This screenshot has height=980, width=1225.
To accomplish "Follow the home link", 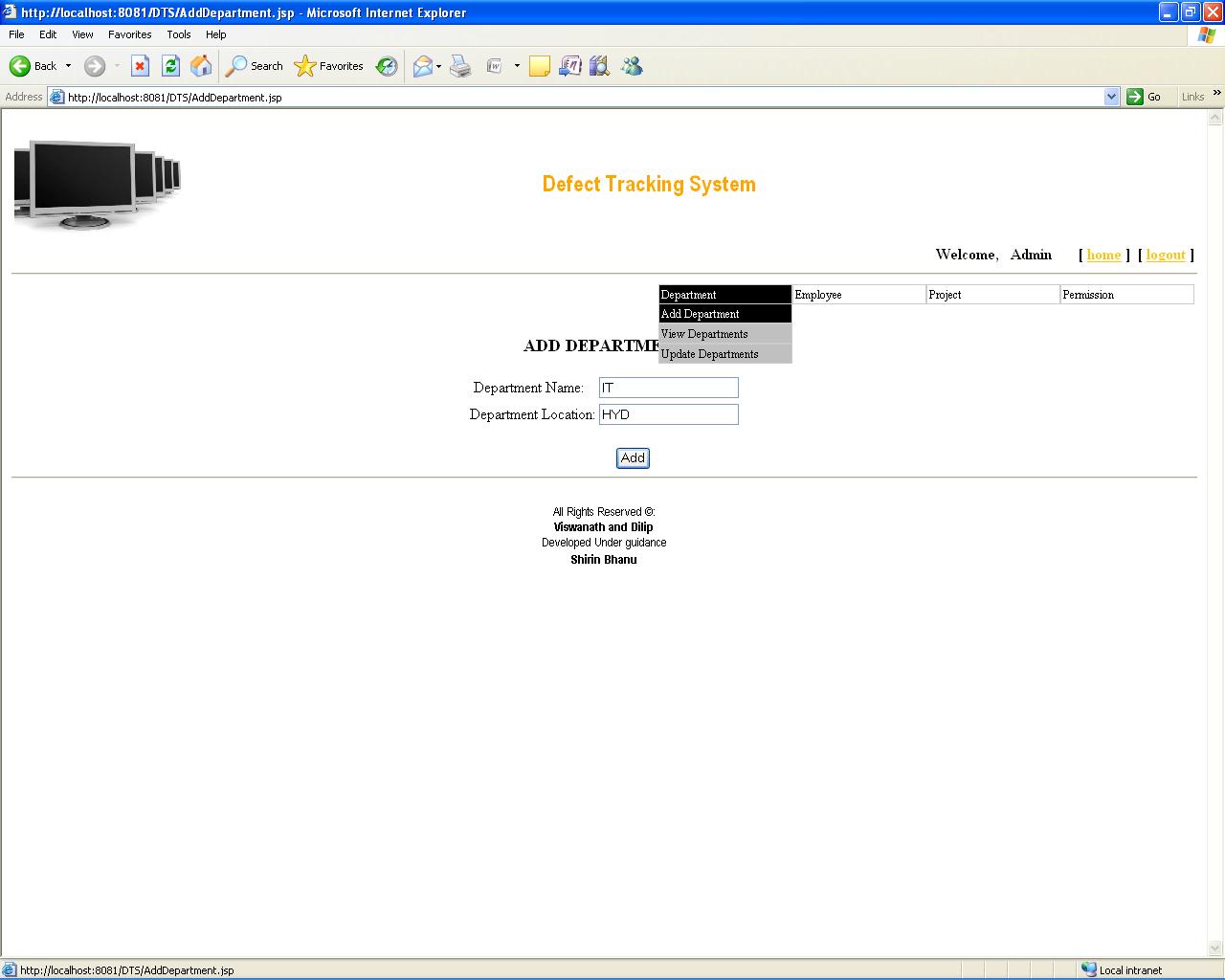I will 1103,255.
